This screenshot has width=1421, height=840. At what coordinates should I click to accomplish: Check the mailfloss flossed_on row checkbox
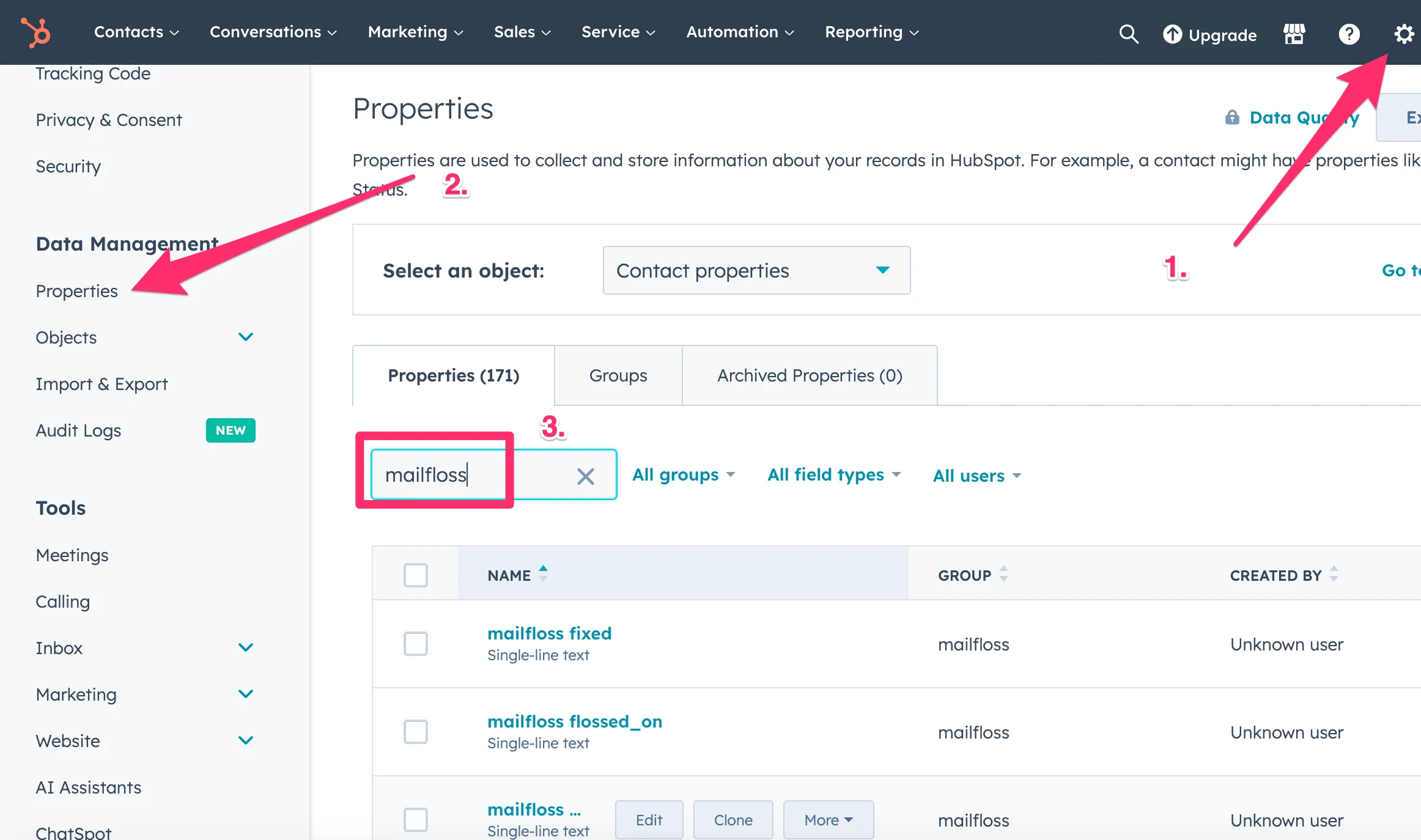(416, 731)
